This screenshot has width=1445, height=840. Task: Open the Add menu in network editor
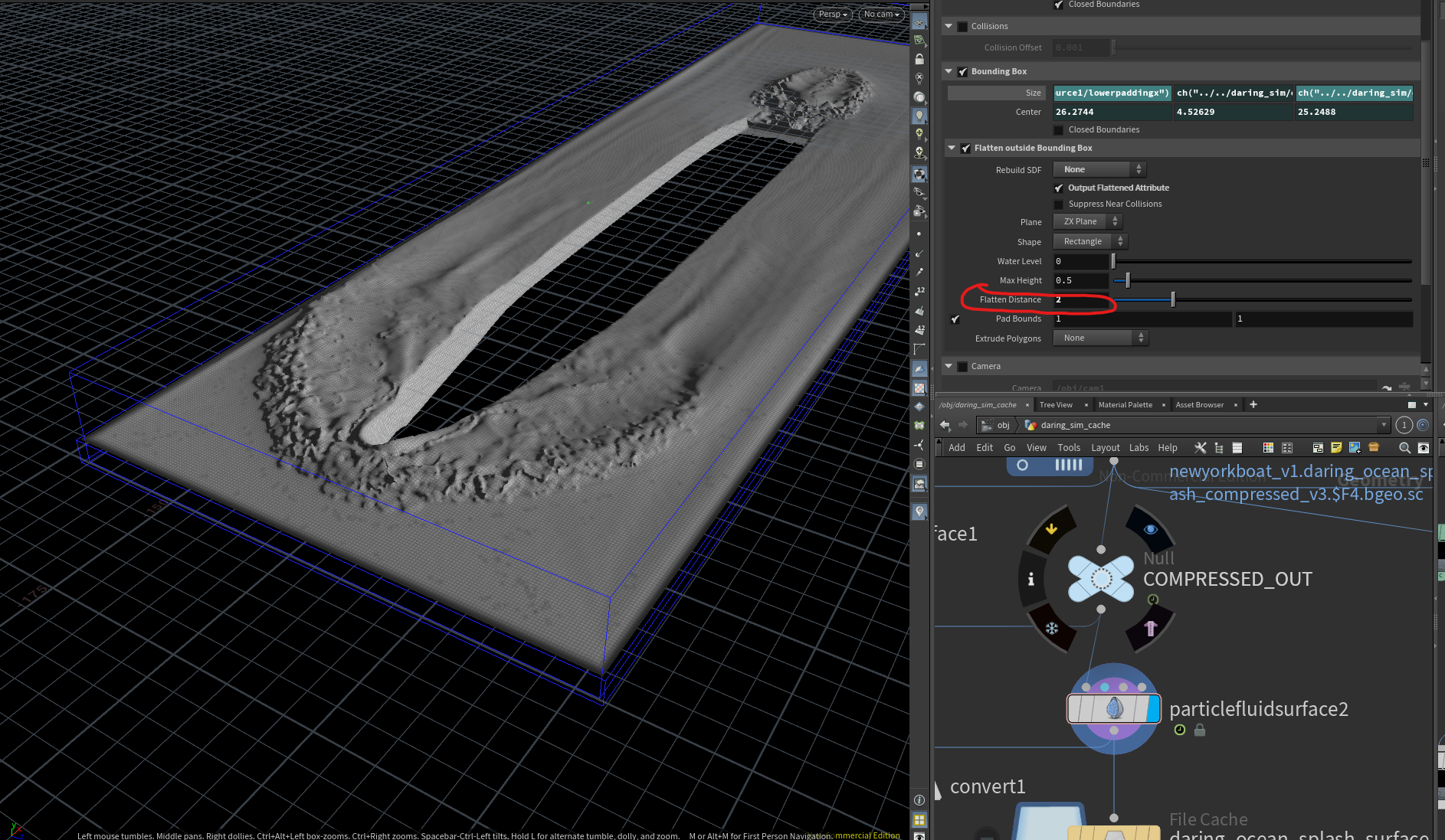click(x=957, y=448)
